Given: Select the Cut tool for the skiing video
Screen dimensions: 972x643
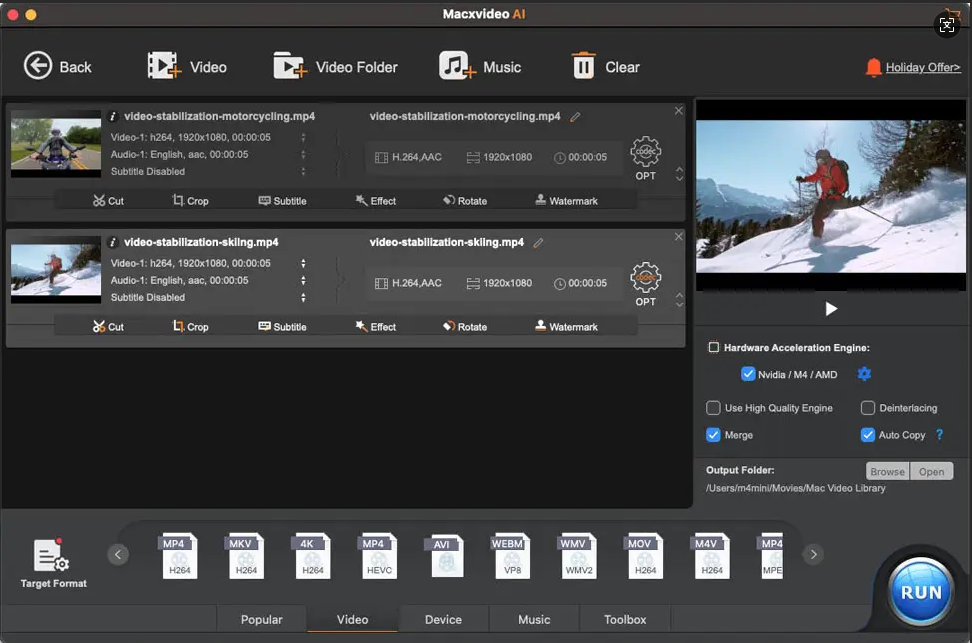Looking at the screenshot, I should pyautogui.click(x=108, y=326).
